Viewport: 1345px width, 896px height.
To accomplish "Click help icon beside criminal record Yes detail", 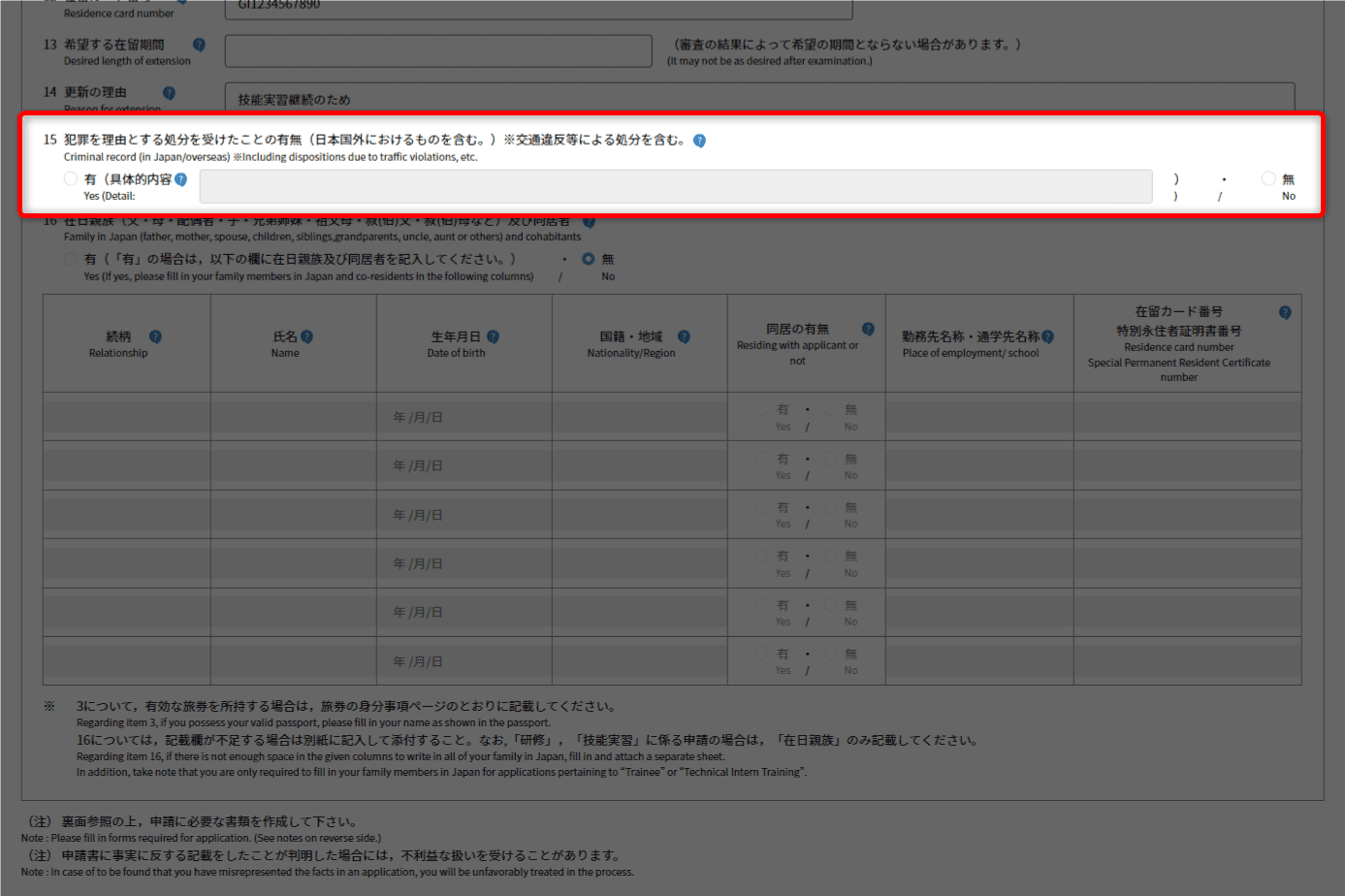I will 180,179.
